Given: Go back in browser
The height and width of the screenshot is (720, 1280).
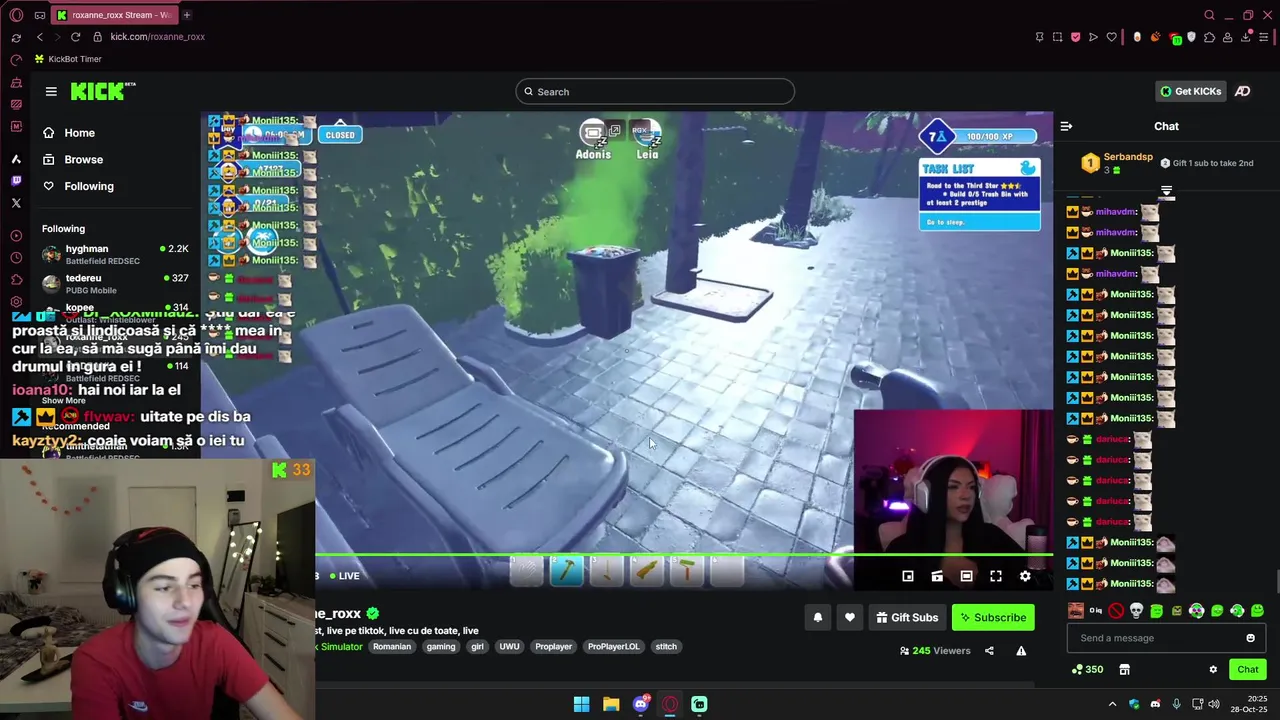Looking at the screenshot, I should point(40,37).
